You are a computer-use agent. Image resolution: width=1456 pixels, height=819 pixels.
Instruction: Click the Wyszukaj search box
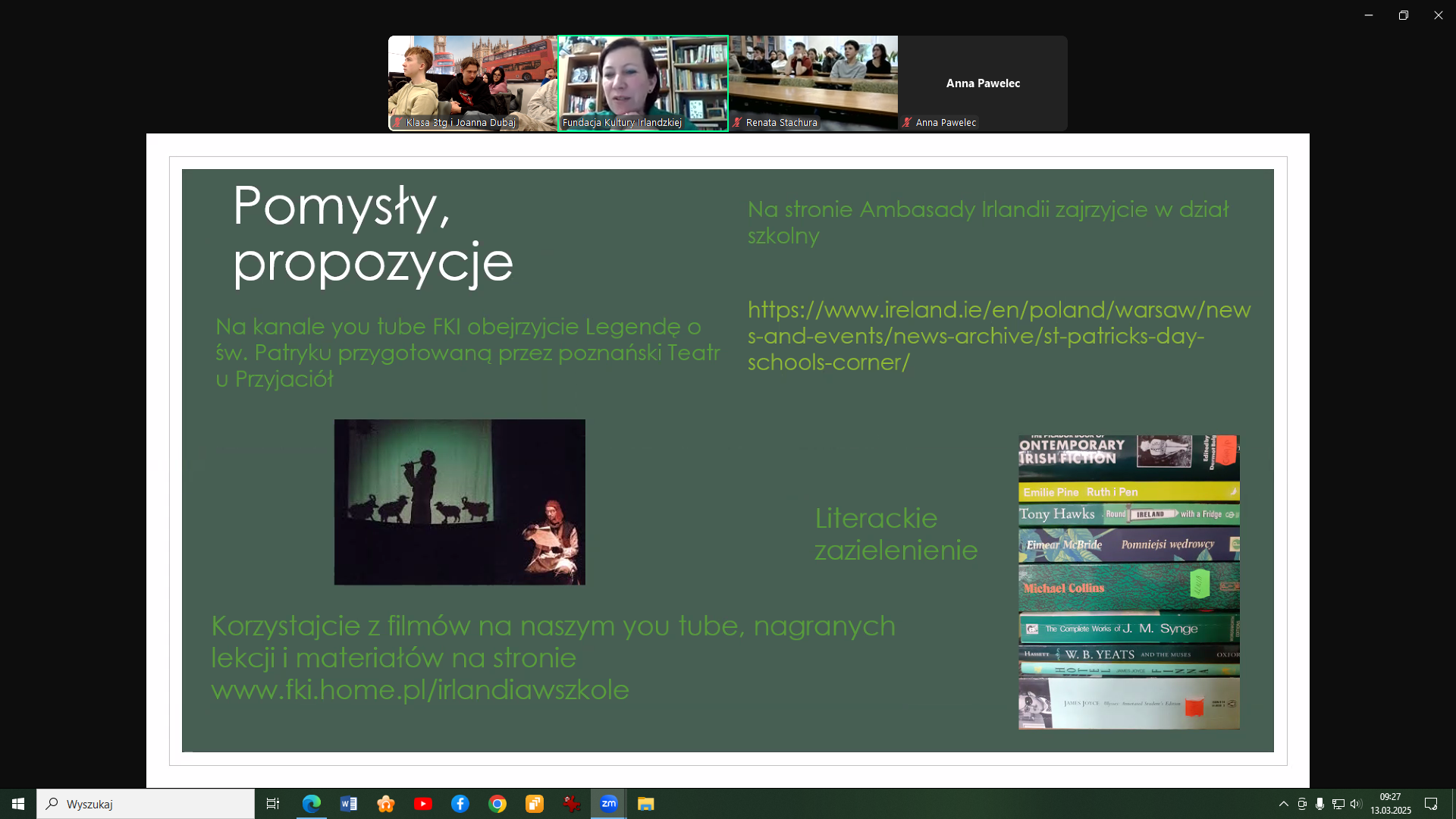[x=146, y=804]
